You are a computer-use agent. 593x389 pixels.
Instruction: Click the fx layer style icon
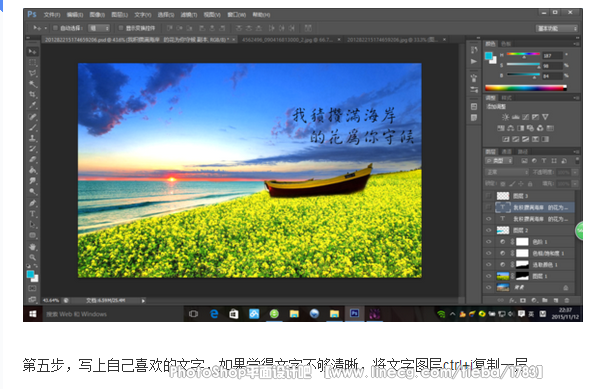[x=512, y=301]
